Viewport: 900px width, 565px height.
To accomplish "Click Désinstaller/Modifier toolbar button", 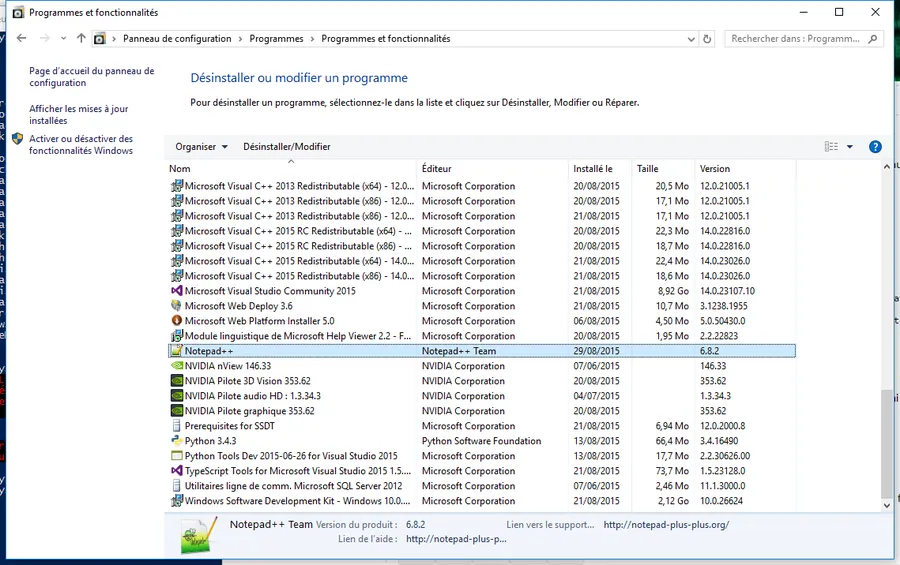I will click(286, 146).
